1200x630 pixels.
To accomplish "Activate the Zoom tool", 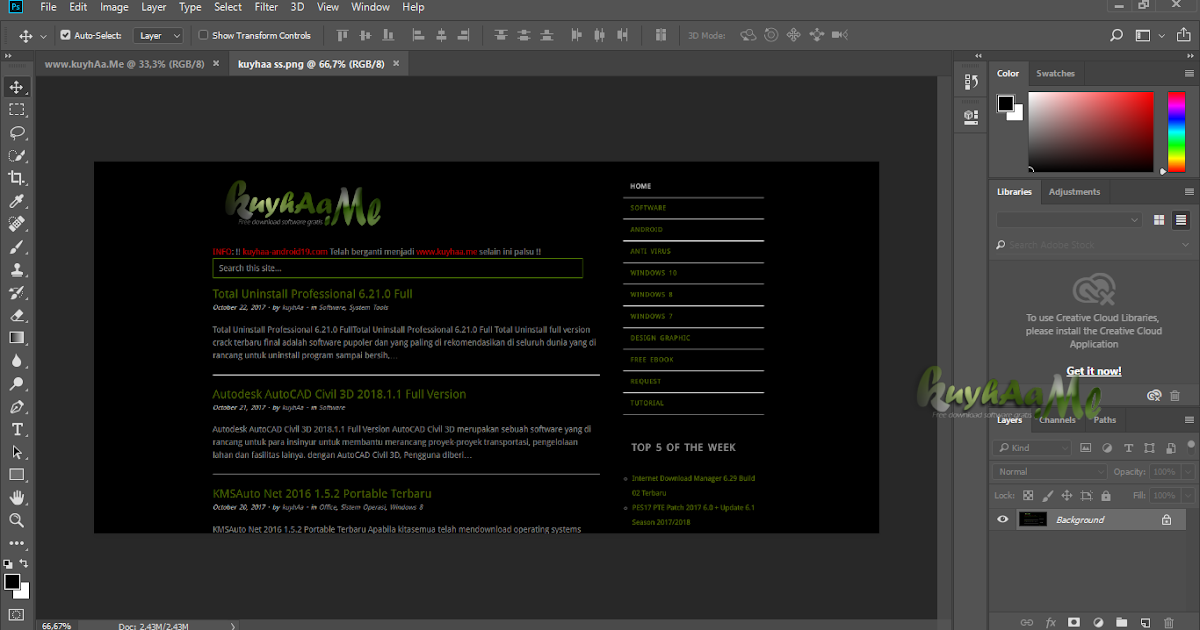I will (x=17, y=520).
